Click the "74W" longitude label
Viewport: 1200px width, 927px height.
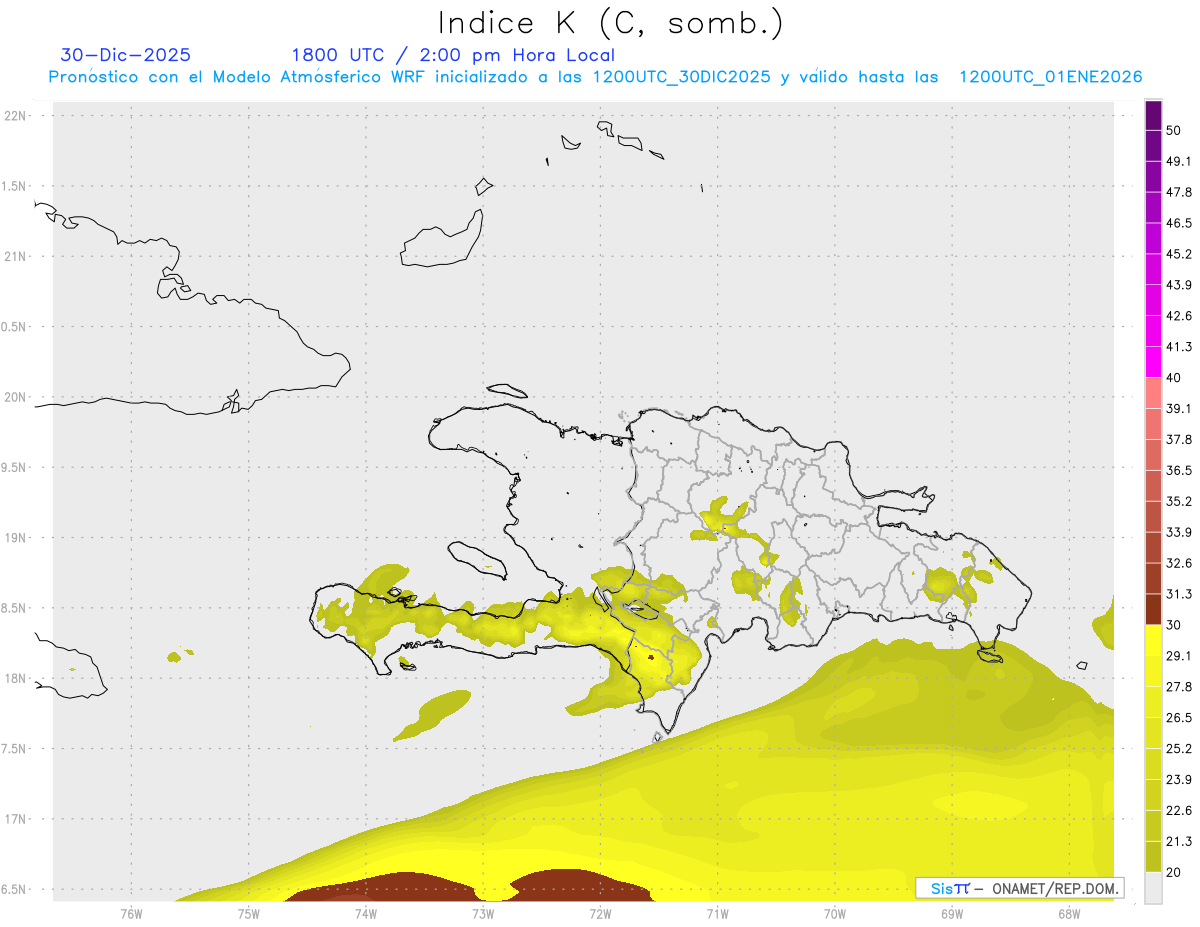tap(366, 913)
